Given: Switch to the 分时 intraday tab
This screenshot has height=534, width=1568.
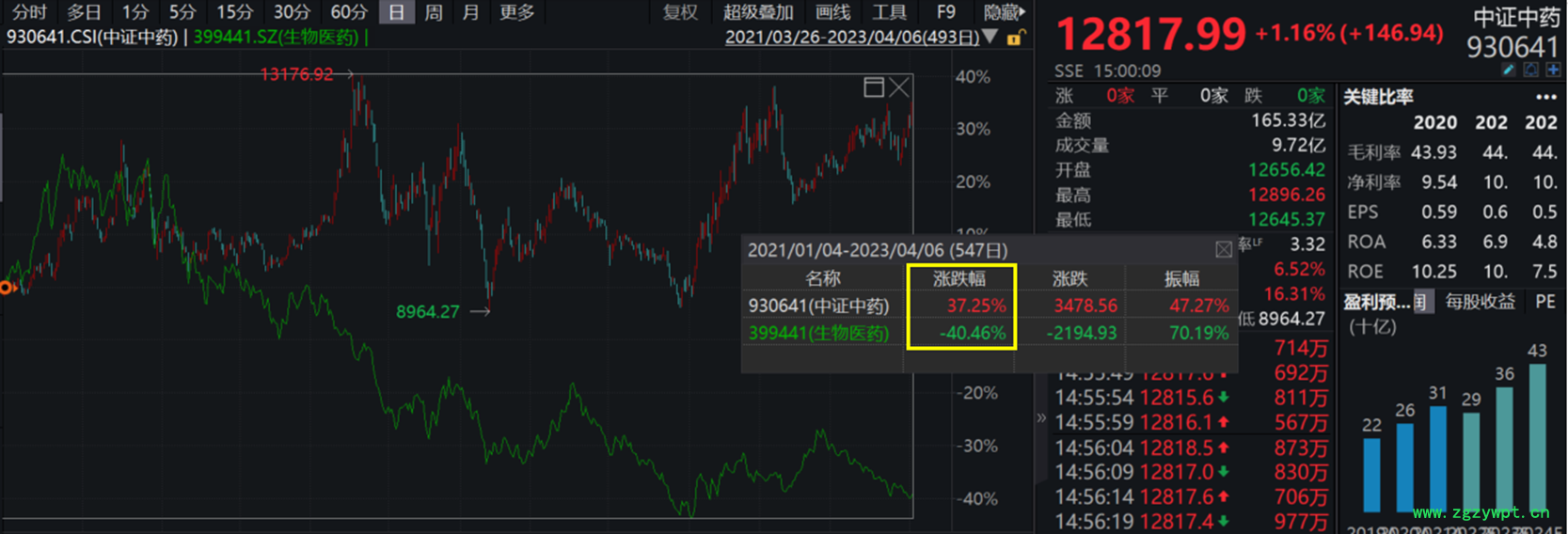Looking at the screenshot, I should pos(29,12).
